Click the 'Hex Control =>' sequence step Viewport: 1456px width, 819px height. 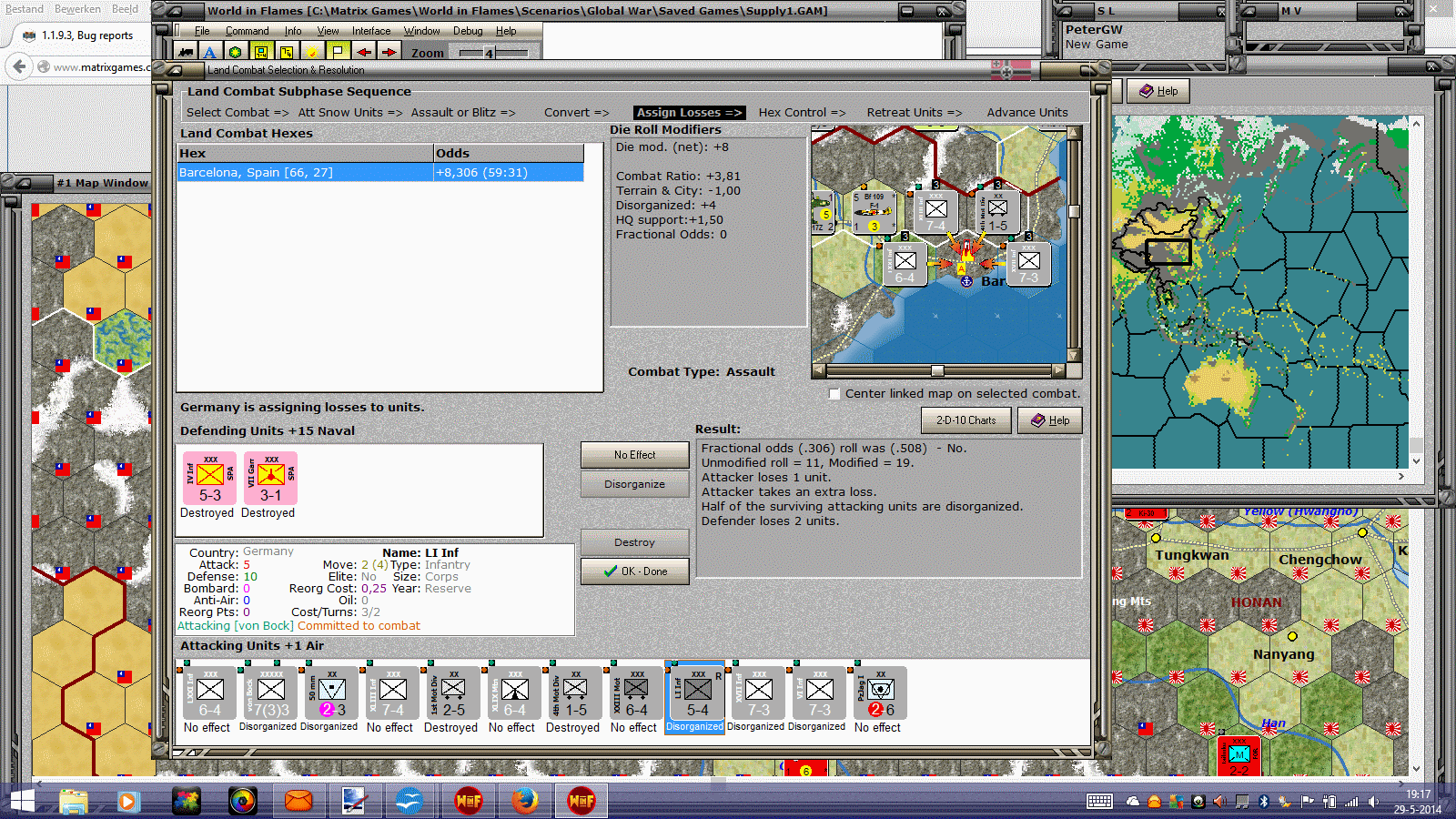click(x=802, y=113)
